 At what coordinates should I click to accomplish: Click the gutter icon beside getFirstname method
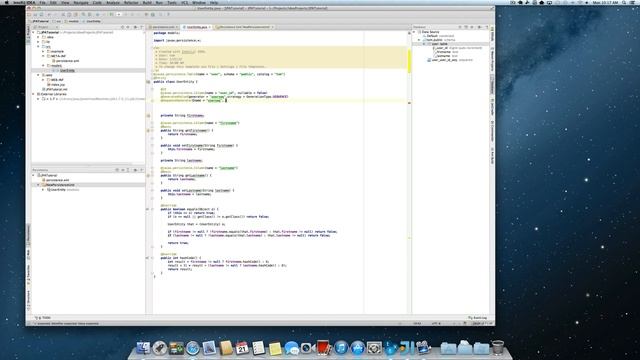point(149,131)
